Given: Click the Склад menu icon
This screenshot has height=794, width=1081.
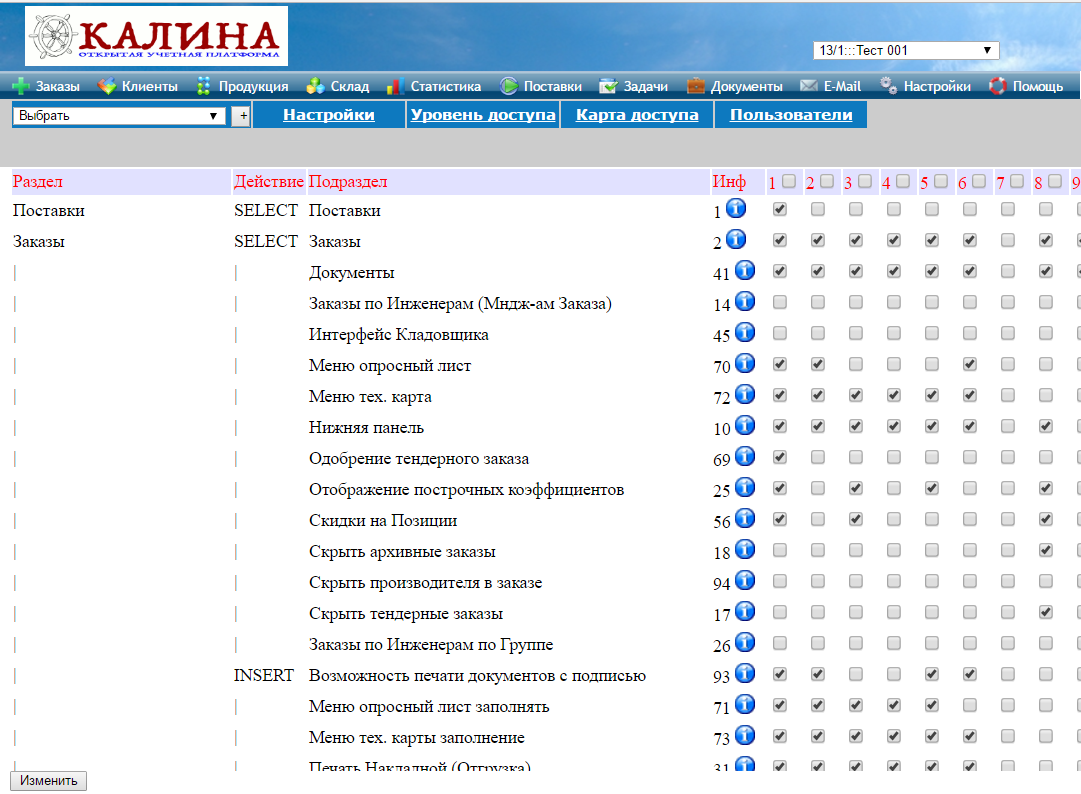Looking at the screenshot, I should (x=316, y=86).
